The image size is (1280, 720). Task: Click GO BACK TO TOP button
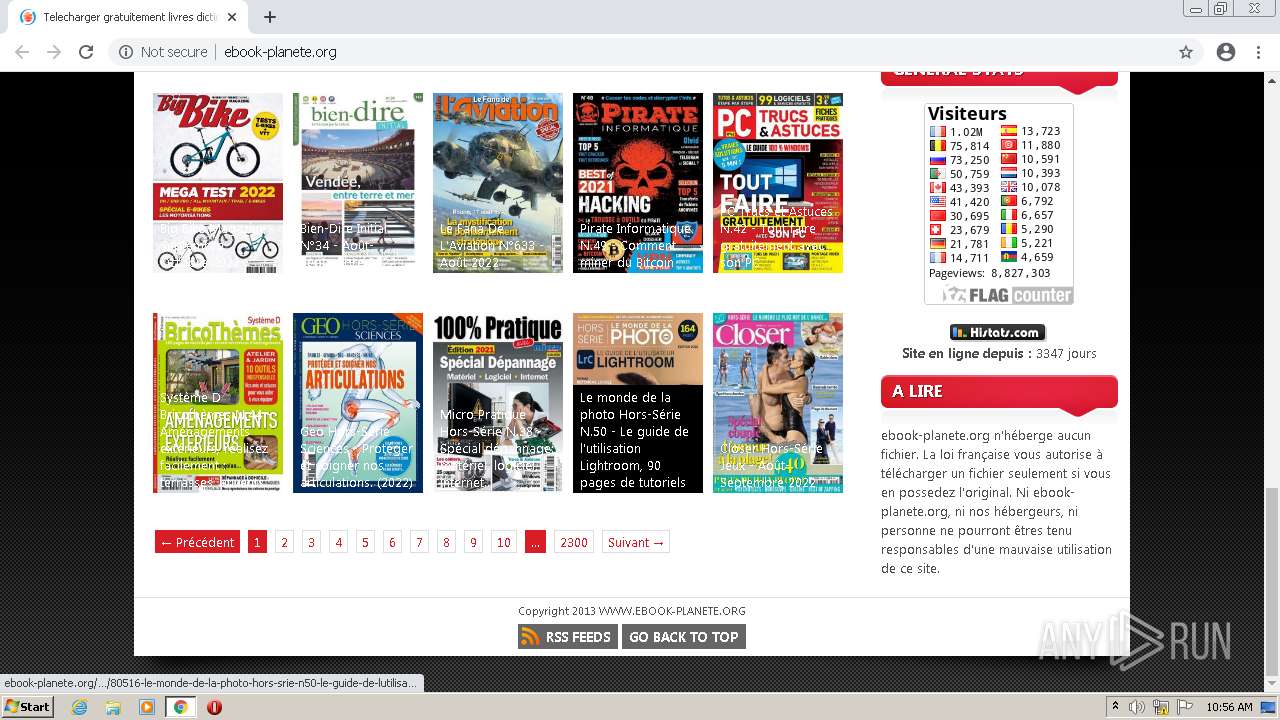pyautogui.click(x=683, y=637)
